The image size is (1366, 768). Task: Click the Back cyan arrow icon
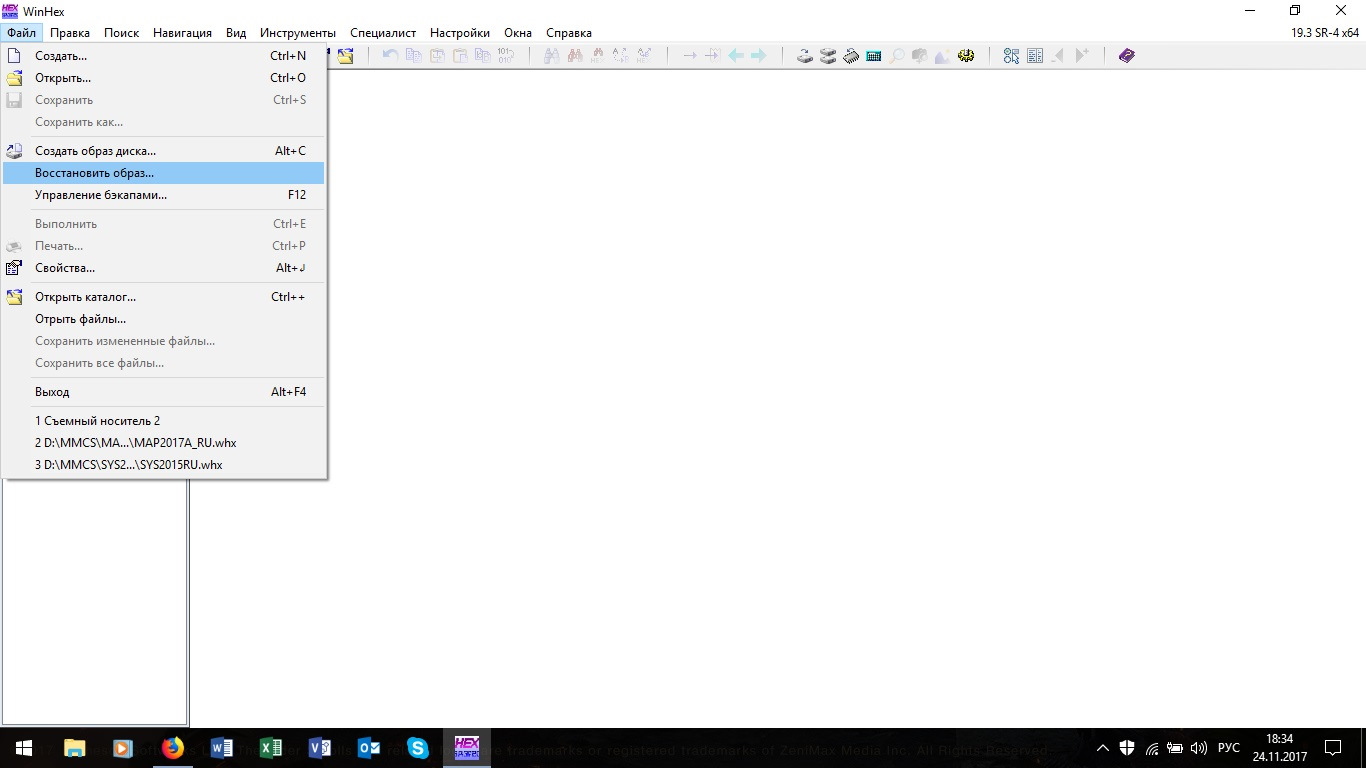[736, 56]
